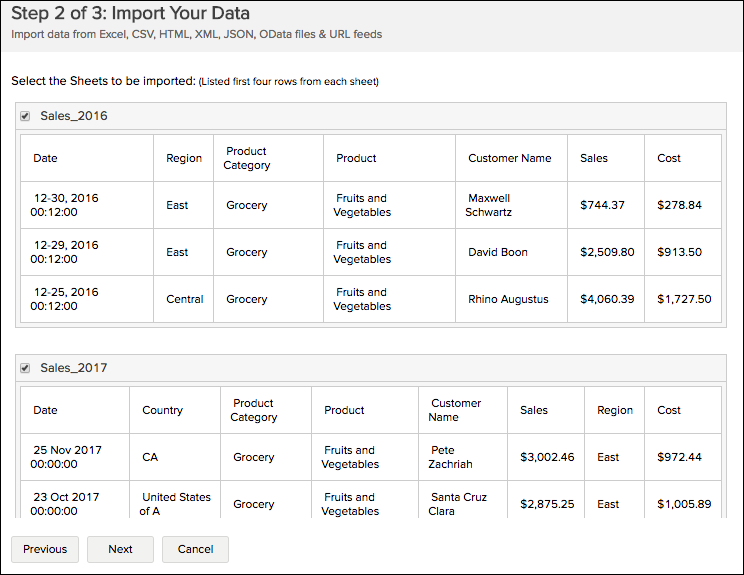
Task: Click the David Boon customer cell
Action: tap(497, 252)
